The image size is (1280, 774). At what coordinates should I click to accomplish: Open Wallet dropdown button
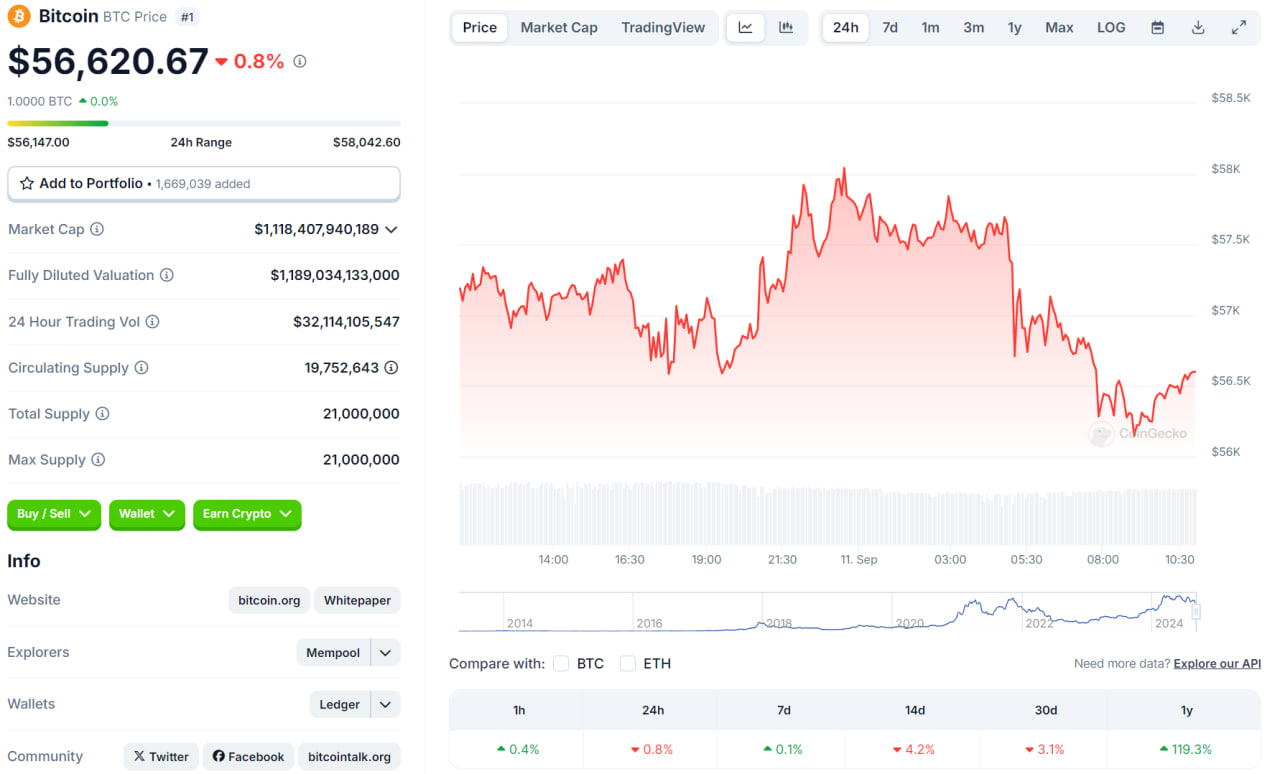pos(147,514)
